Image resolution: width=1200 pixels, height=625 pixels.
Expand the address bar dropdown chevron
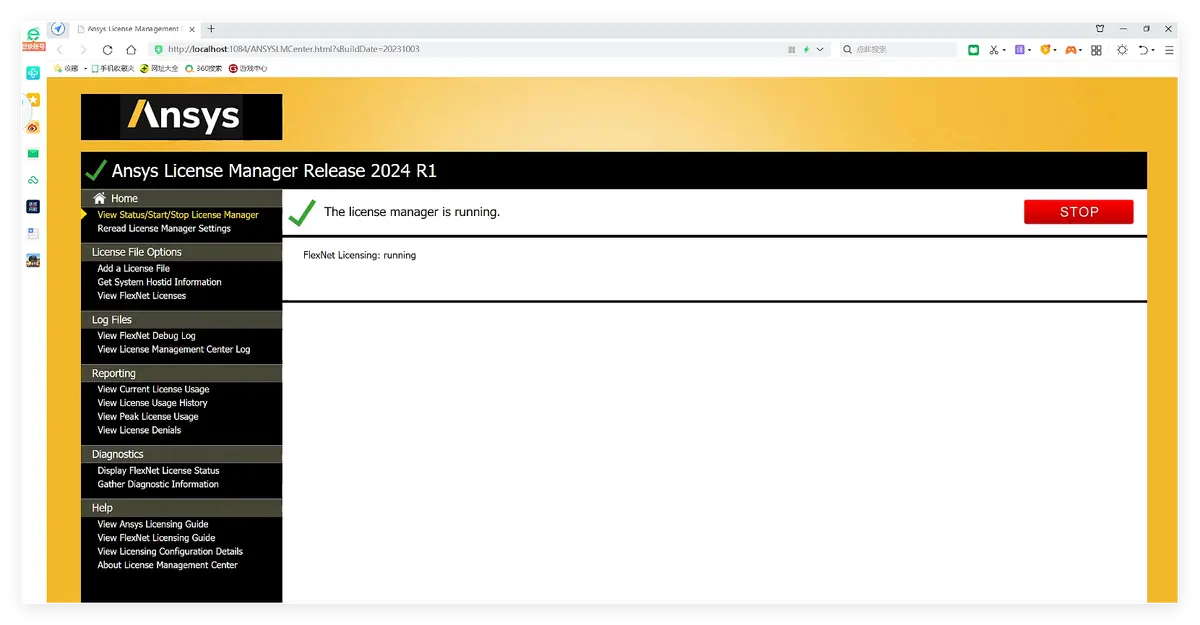pyautogui.click(x=820, y=49)
